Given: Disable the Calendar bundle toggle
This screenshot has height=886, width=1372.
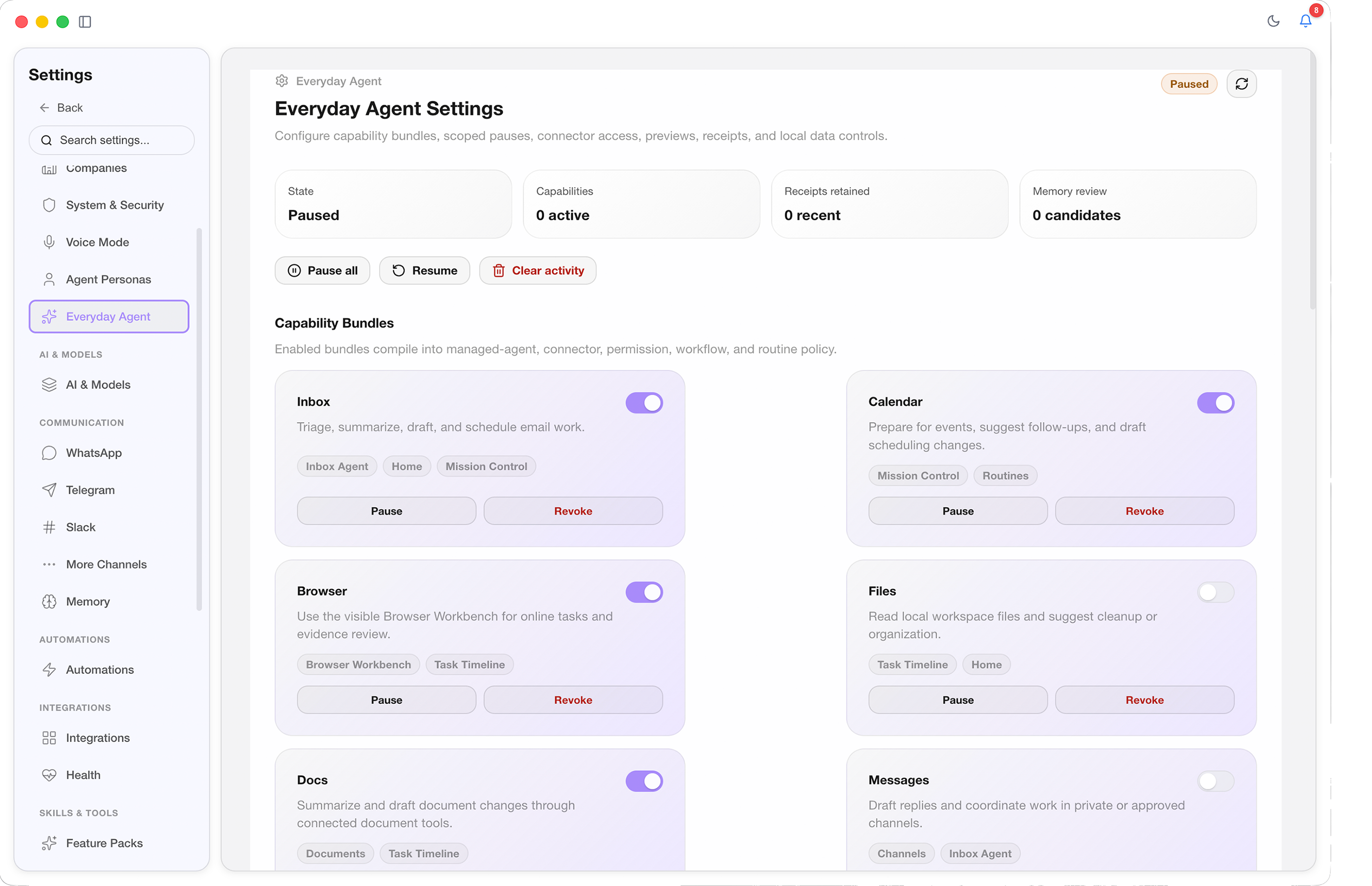Looking at the screenshot, I should 1215,403.
